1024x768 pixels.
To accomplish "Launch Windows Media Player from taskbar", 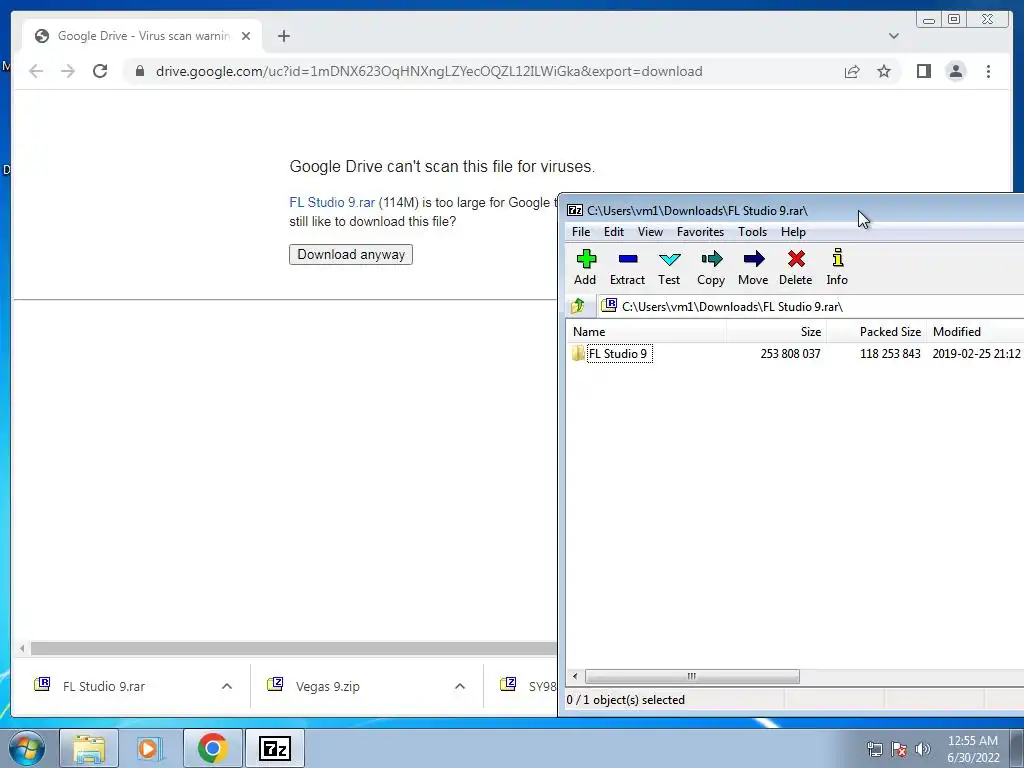I will pyautogui.click(x=150, y=748).
